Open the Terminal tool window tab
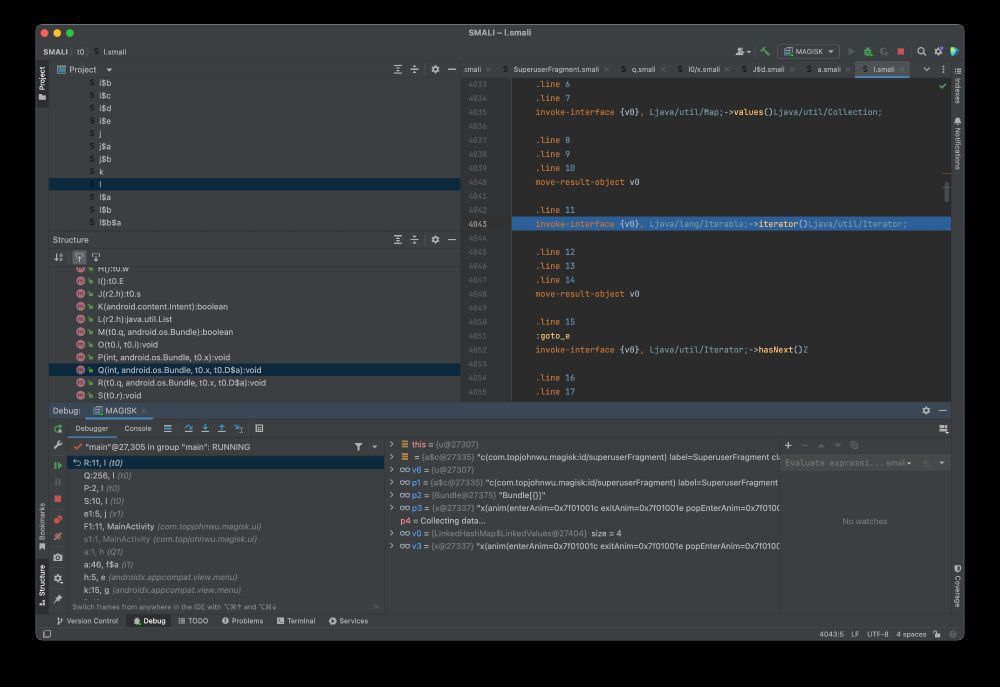Viewport: 1000px width, 687px height. (x=296, y=621)
